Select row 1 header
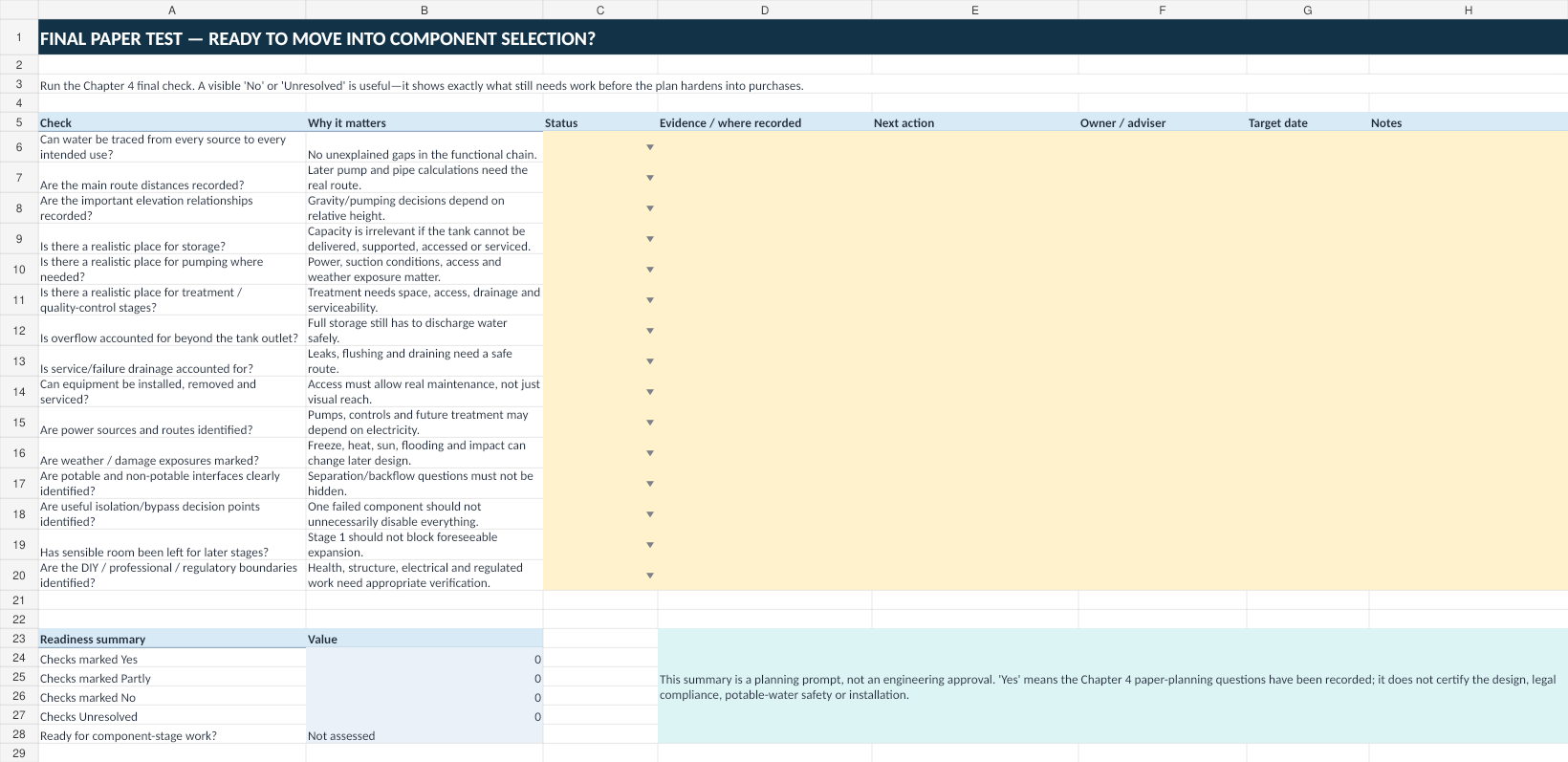 tap(19, 38)
